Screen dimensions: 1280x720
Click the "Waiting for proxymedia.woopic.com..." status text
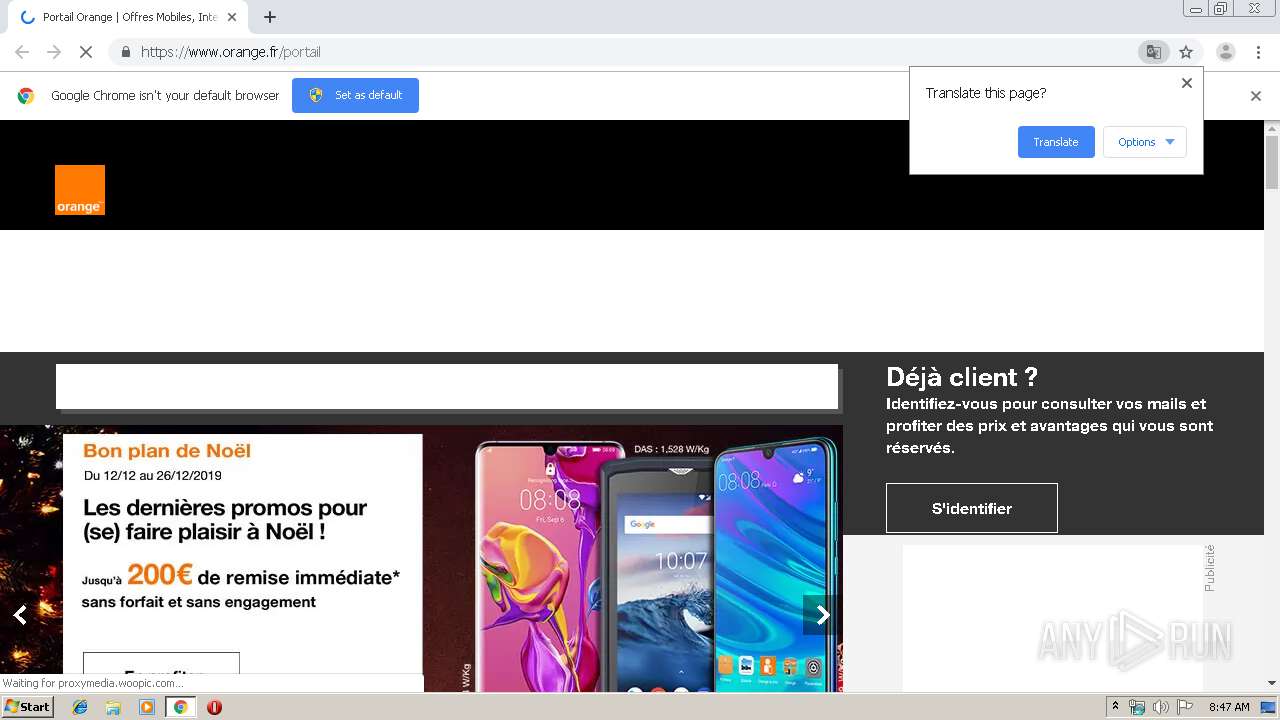pyautogui.click(x=93, y=683)
